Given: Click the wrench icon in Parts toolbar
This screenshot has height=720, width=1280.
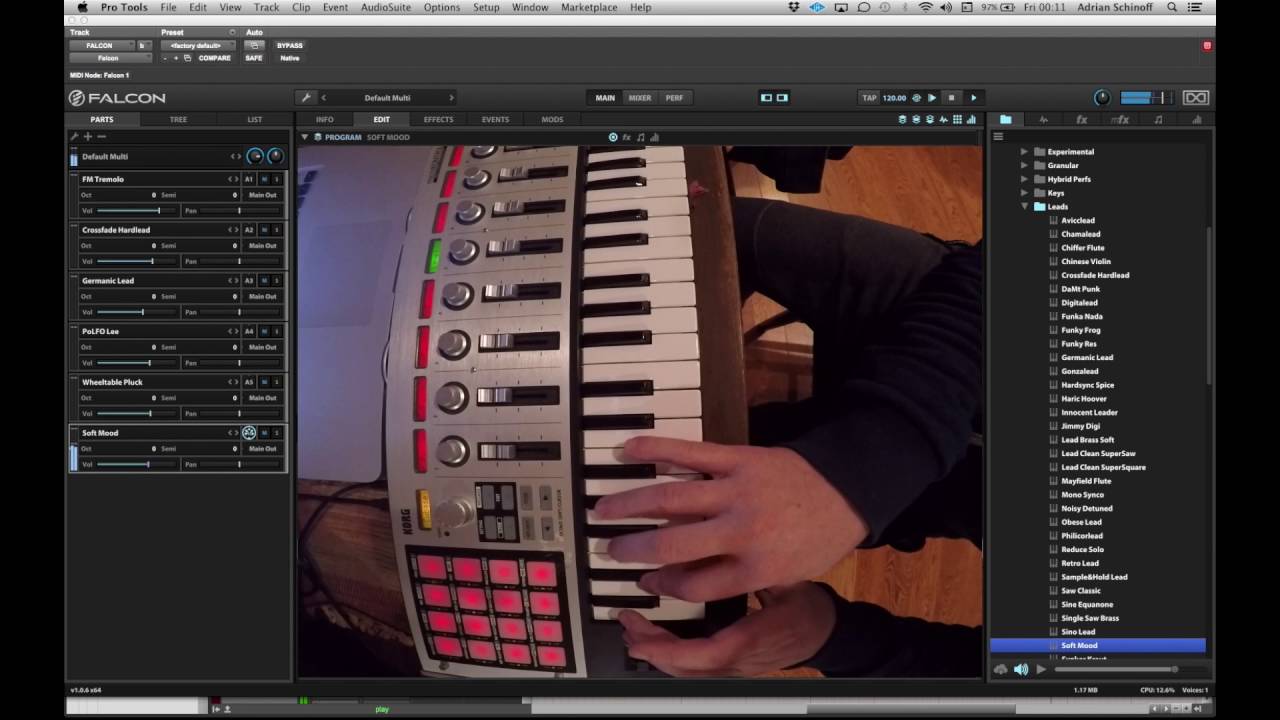Looking at the screenshot, I should 74,136.
